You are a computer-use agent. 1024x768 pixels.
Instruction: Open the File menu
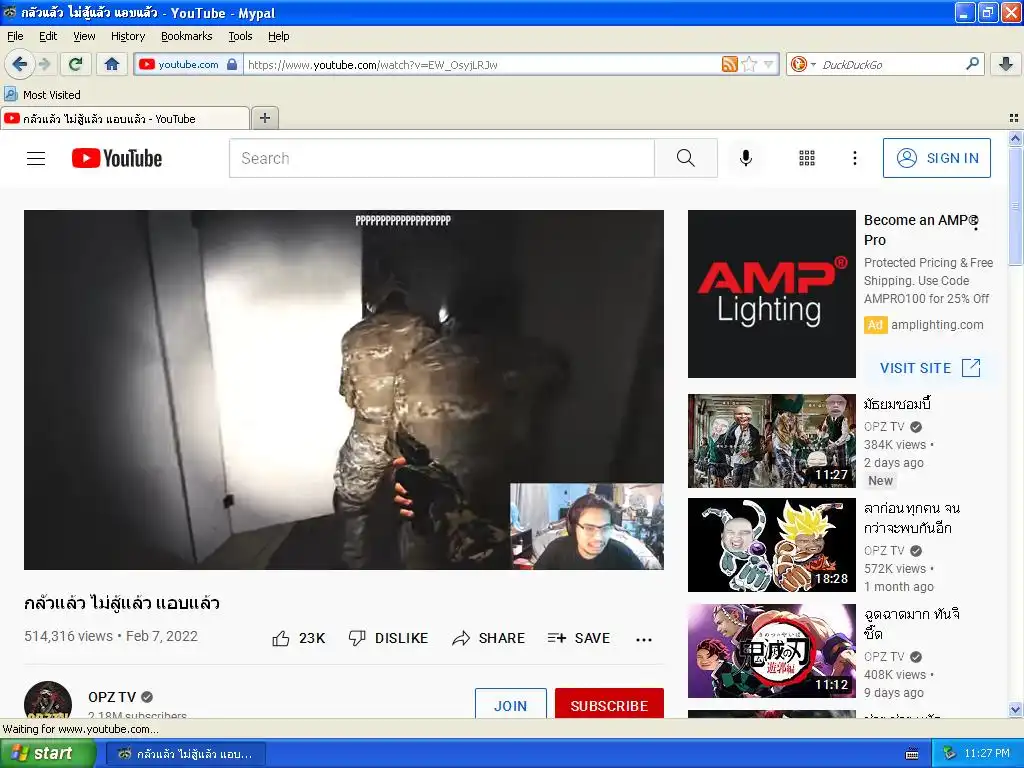click(14, 36)
